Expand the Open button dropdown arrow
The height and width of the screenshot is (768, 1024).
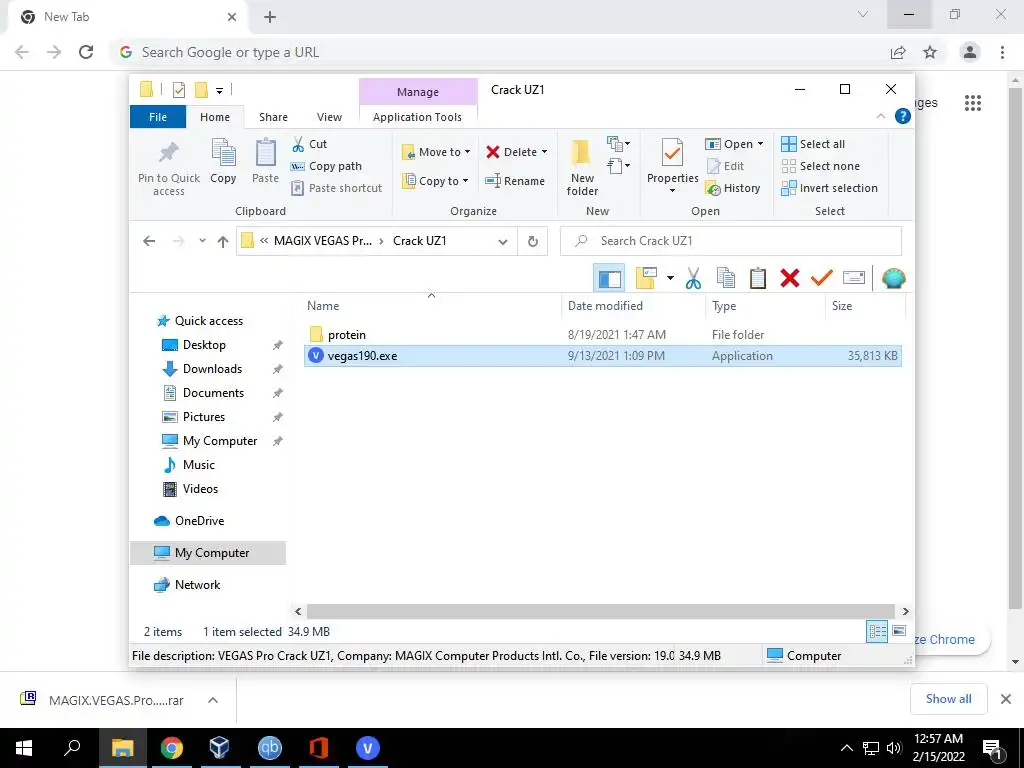tap(760, 144)
